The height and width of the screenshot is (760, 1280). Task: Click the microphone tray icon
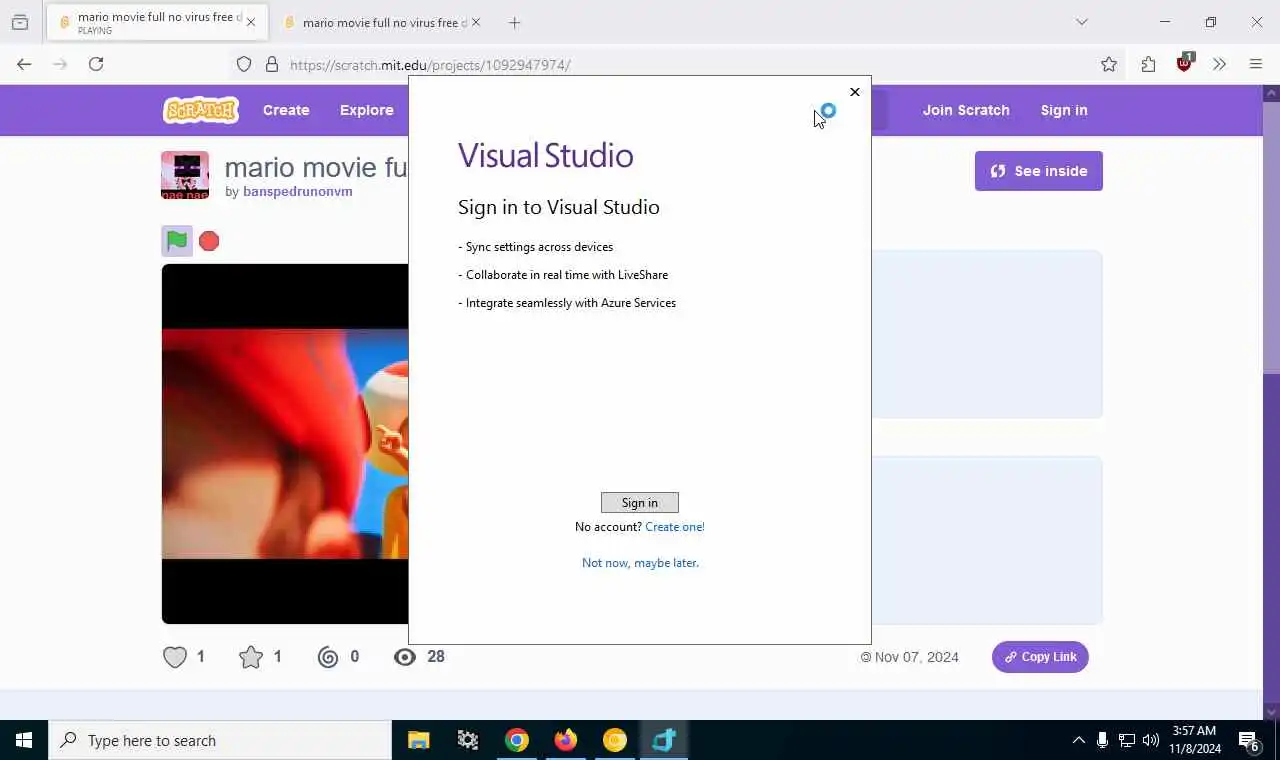1102,740
